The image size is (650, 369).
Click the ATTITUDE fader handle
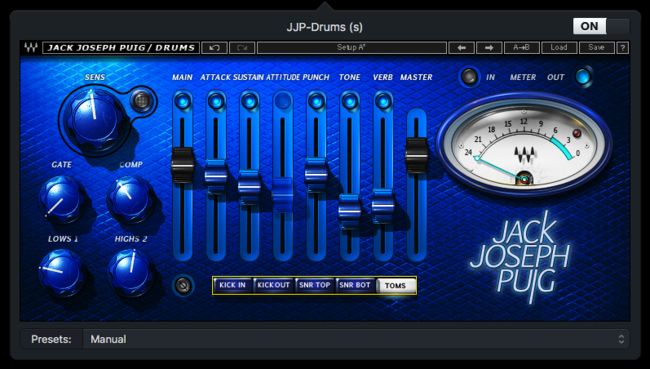283,194
